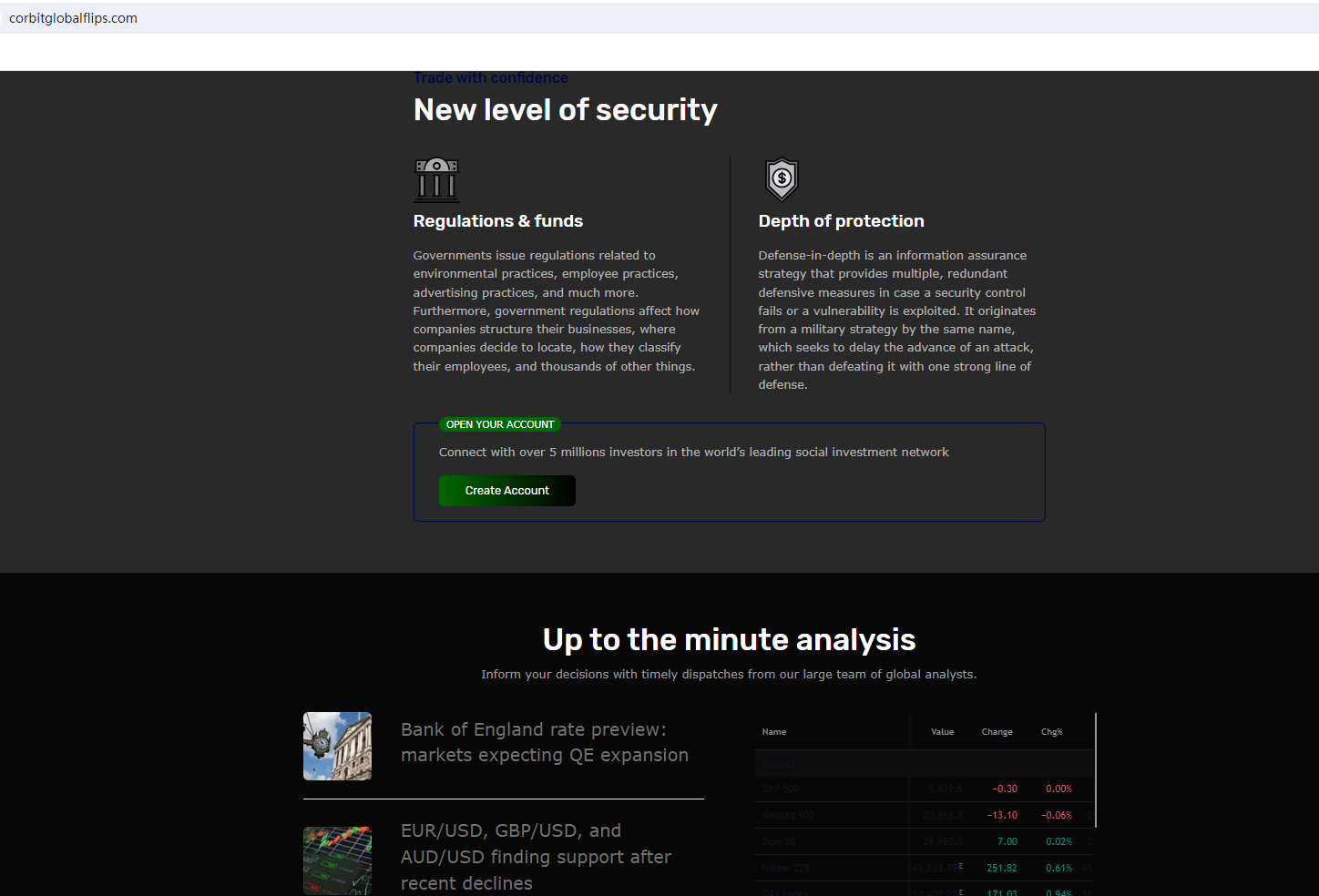Select the dollar shield protection icon
The height and width of the screenshot is (896, 1319).
[782, 179]
